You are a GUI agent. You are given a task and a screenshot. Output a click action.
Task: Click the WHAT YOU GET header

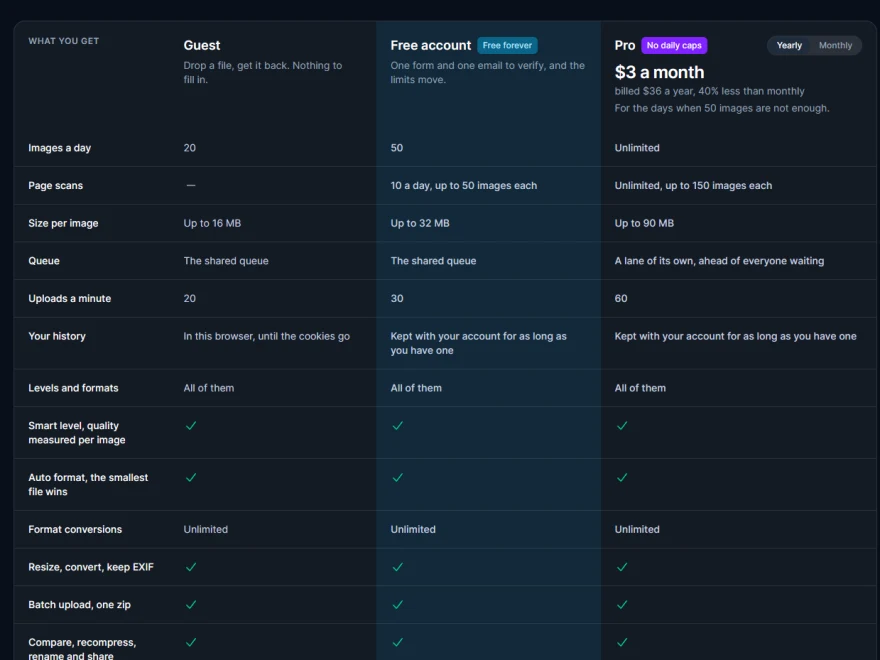63,41
